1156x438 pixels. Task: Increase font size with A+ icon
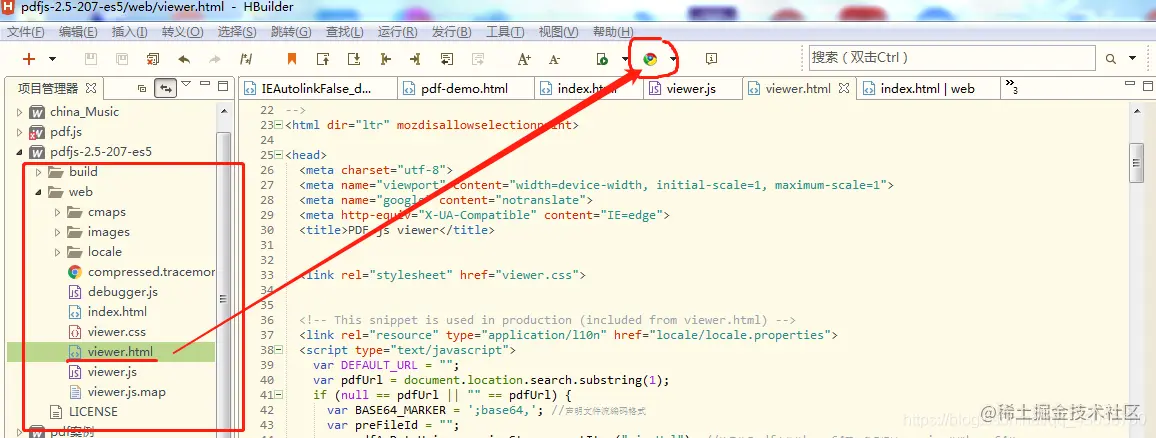click(524, 59)
